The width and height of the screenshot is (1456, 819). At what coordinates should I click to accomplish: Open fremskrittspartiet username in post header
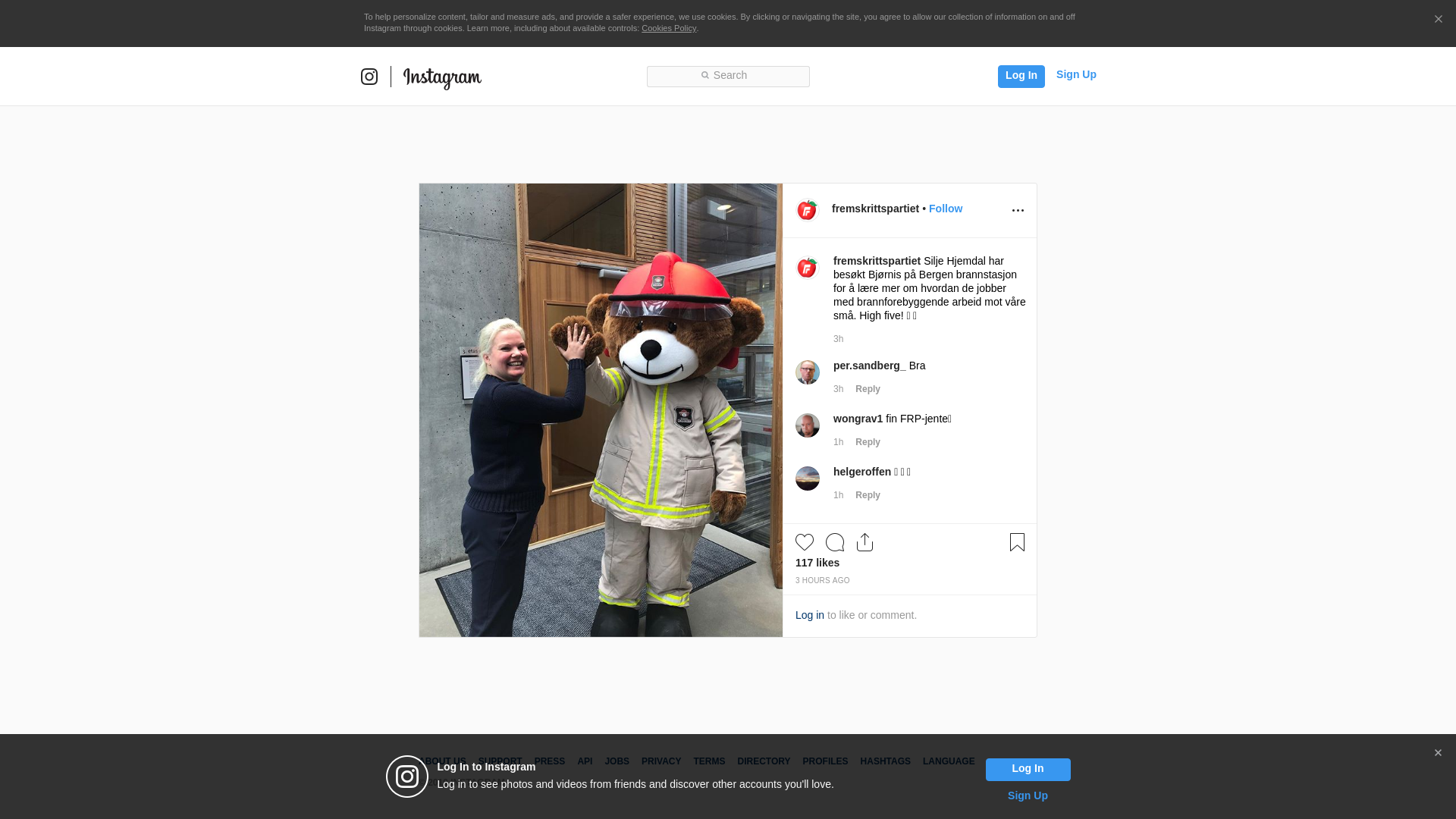[875, 209]
